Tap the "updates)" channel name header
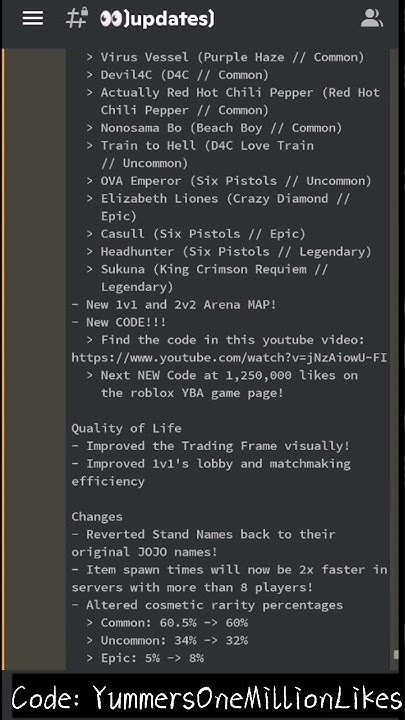 (x=169, y=20)
